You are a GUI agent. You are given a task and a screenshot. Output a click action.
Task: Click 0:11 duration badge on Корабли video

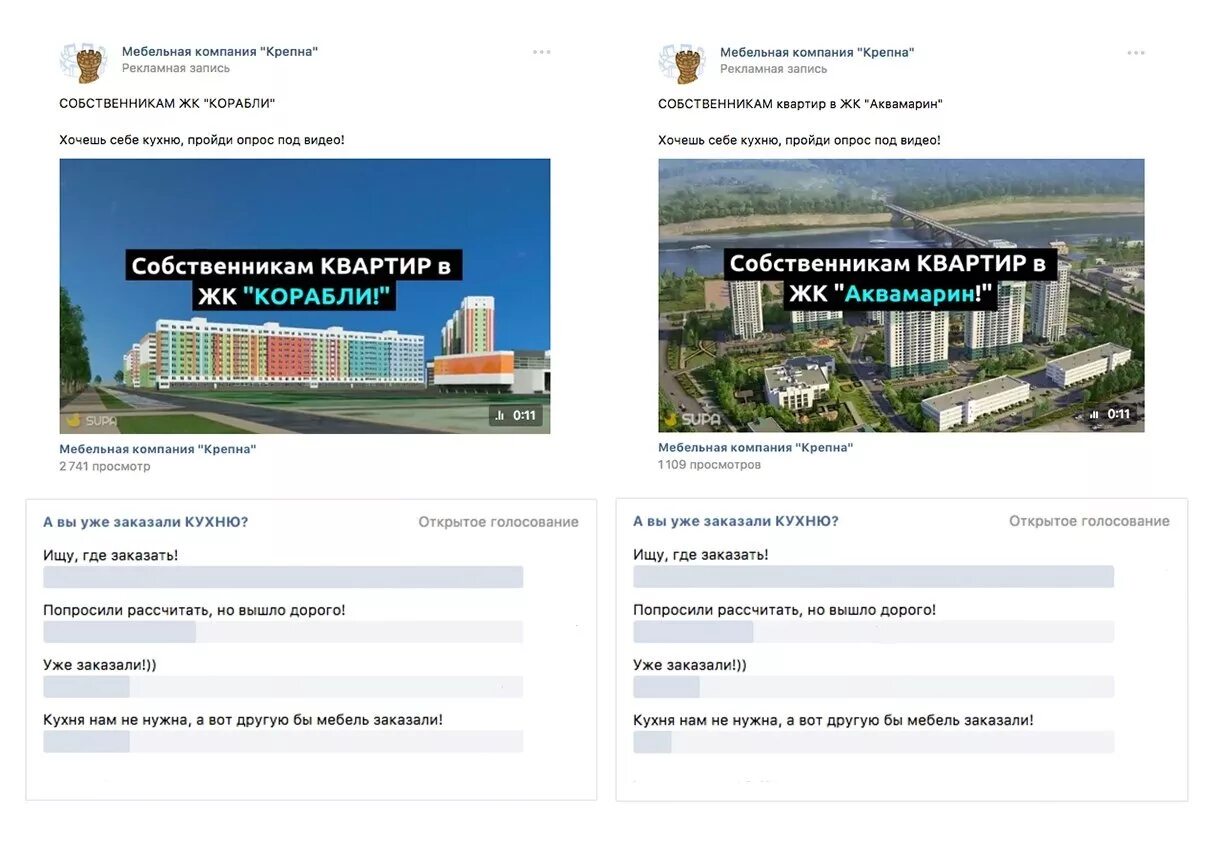[x=516, y=415]
